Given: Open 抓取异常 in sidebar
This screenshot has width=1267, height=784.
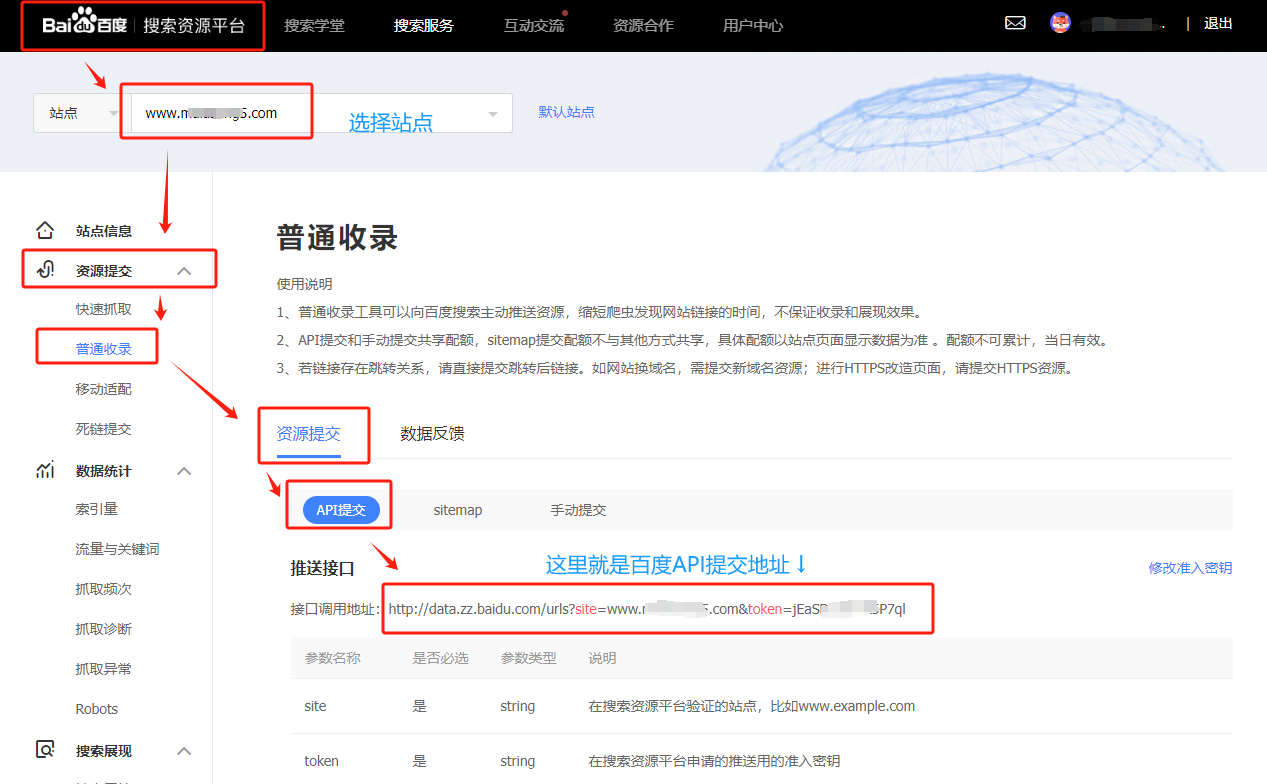Looking at the screenshot, I should pos(104,669).
